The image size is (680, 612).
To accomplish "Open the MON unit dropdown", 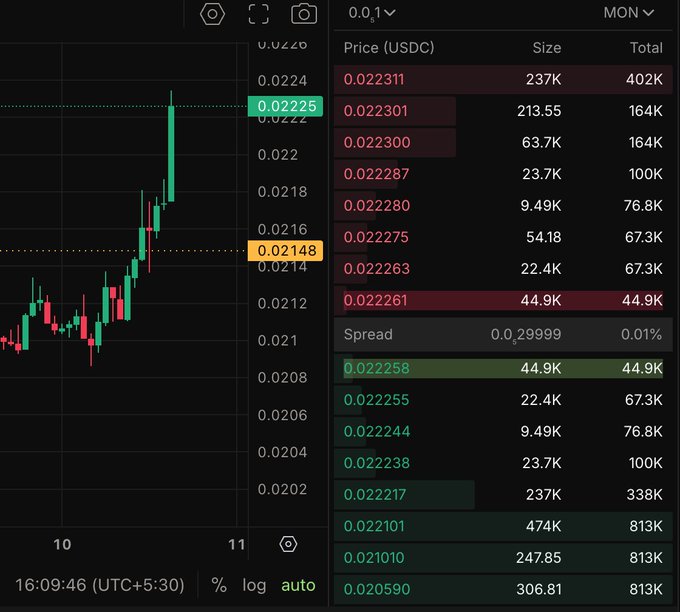I will [x=628, y=13].
